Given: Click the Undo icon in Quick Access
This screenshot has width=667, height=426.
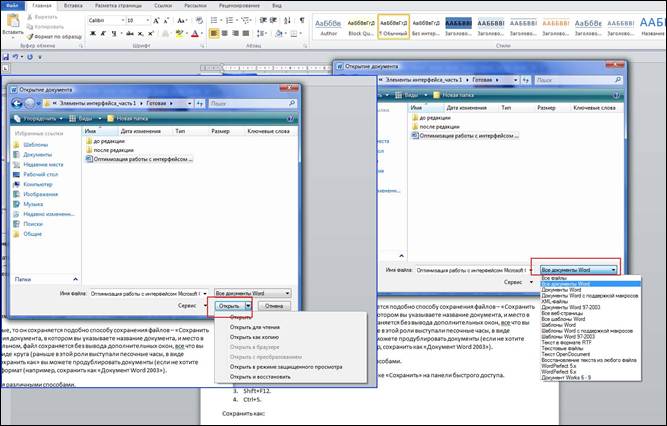Looking at the screenshot, I should coord(15,57).
